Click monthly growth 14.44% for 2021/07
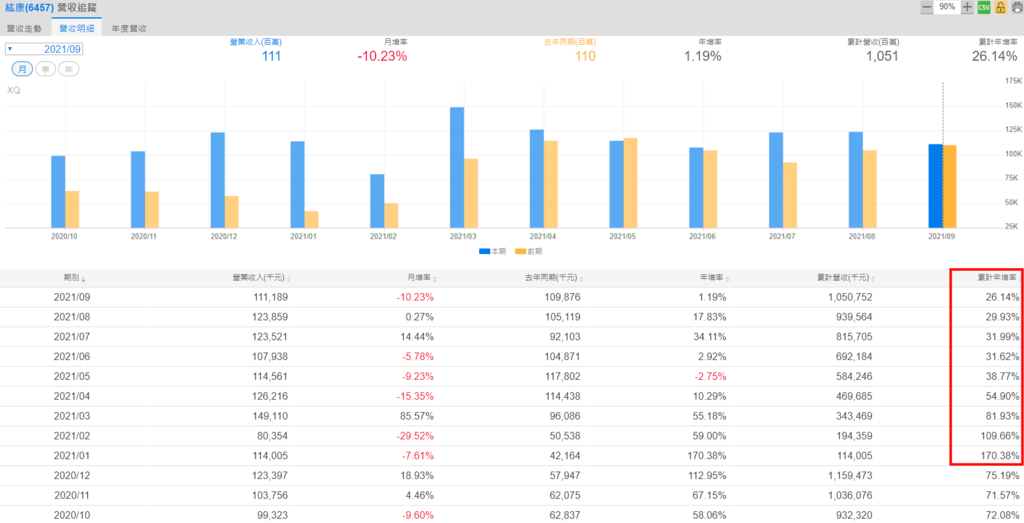 417,337
